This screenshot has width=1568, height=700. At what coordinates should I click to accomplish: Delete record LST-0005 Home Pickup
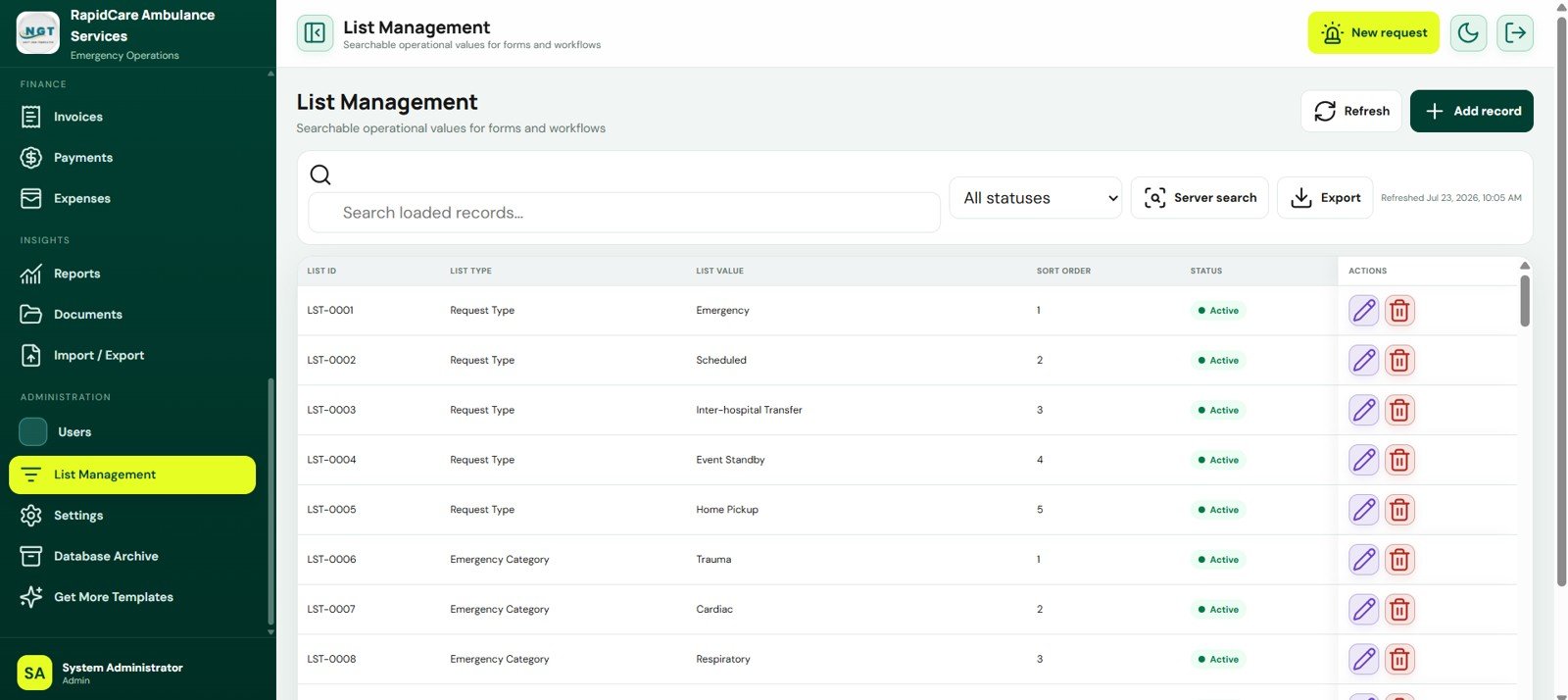(1399, 510)
